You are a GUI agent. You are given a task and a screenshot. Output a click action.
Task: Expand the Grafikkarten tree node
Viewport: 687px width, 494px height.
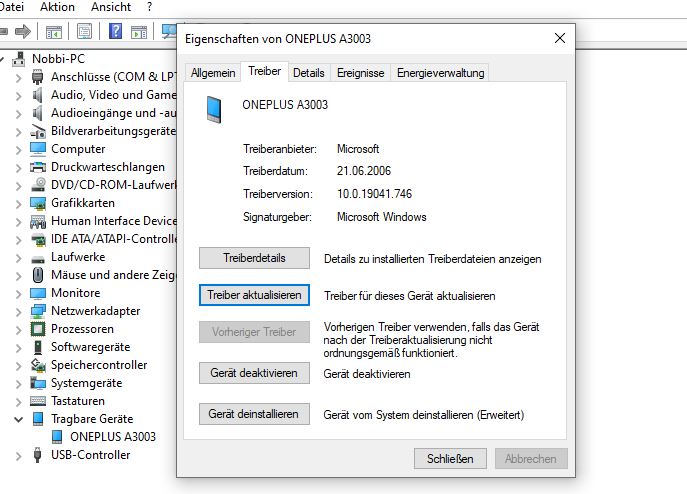(18, 204)
